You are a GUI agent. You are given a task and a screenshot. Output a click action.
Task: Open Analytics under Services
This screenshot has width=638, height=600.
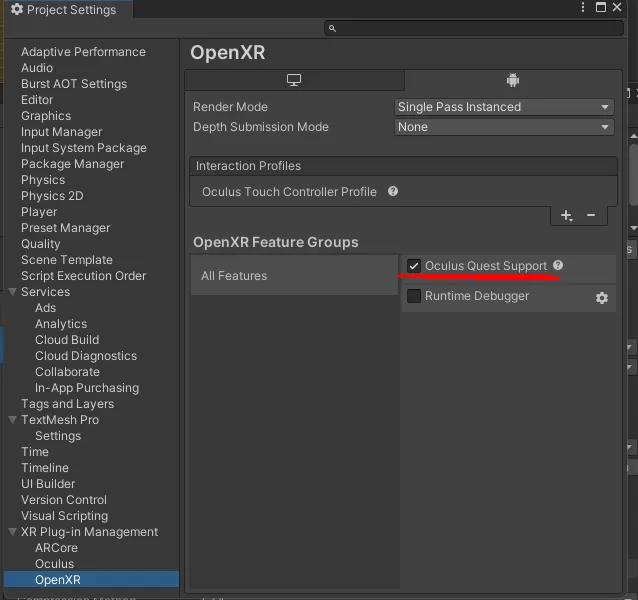tap(61, 324)
